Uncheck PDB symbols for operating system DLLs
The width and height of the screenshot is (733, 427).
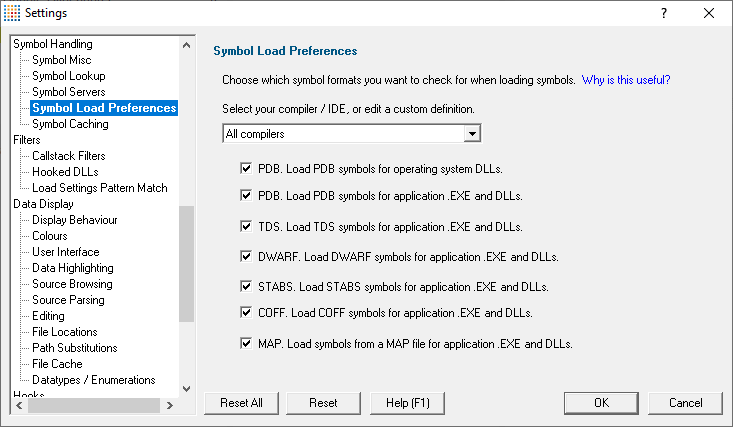246,168
